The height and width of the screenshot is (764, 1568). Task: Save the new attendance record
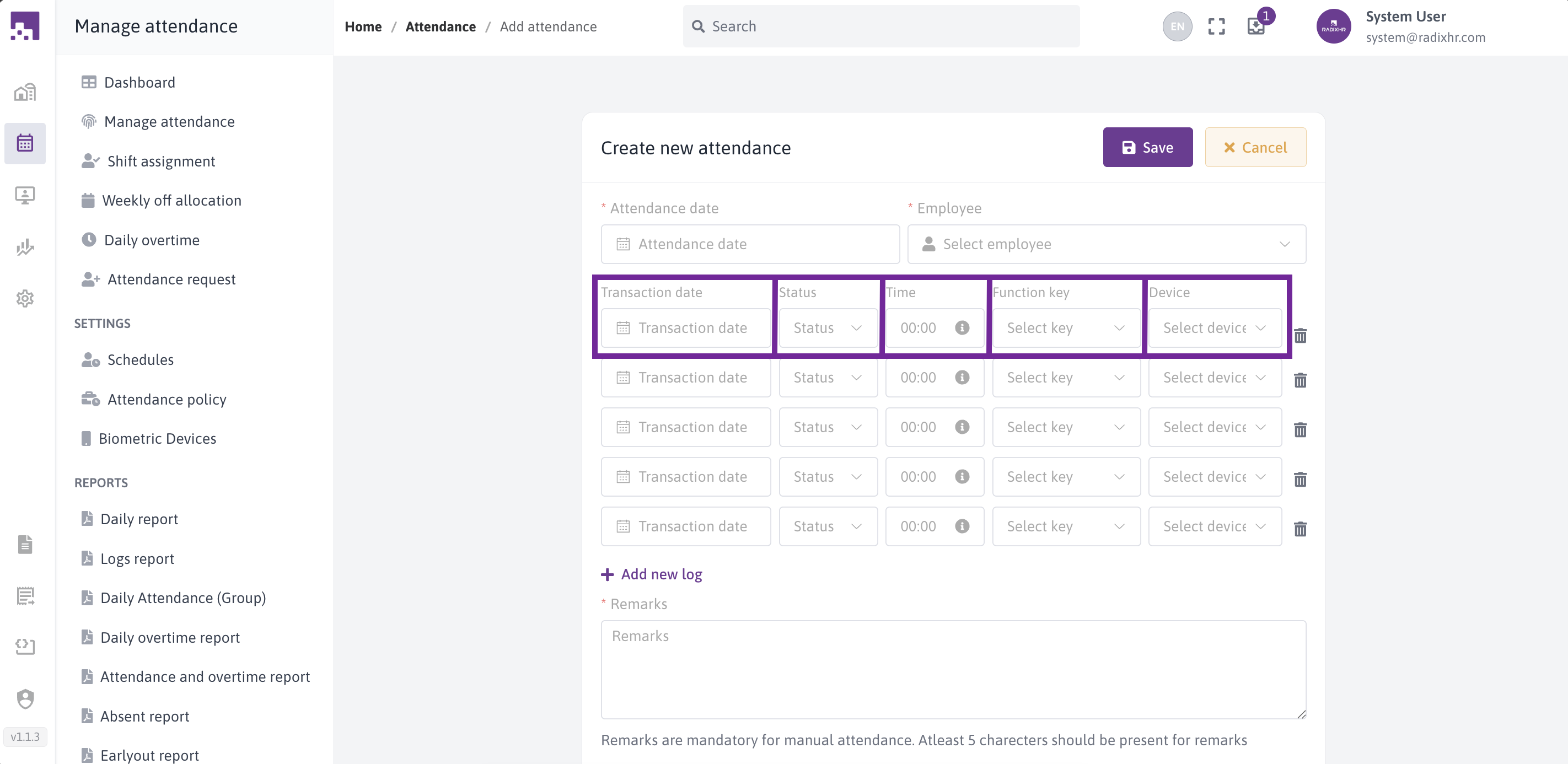click(1147, 147)
